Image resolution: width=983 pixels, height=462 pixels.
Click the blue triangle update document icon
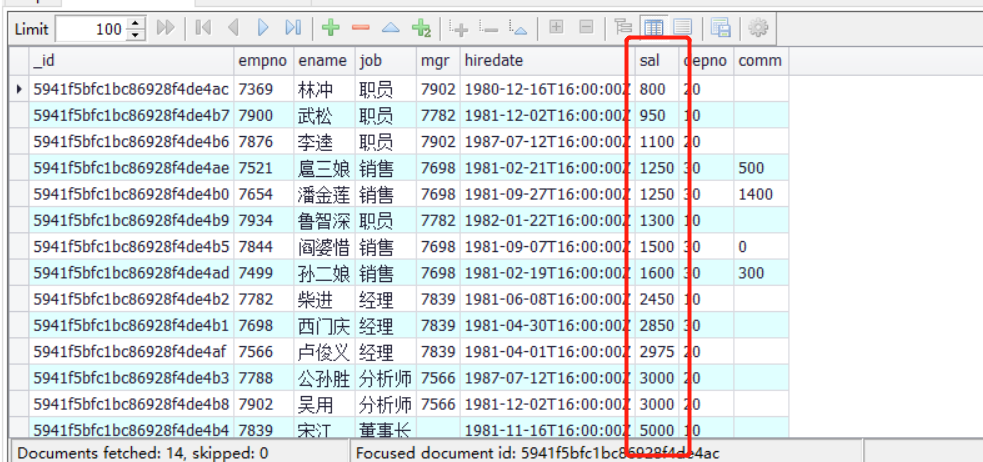coord(391,28)
